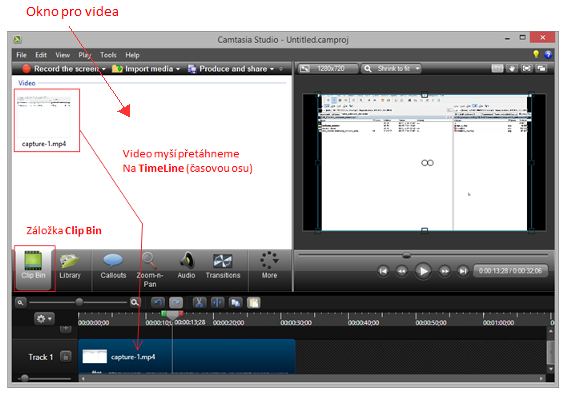The width and height of the screenshot is (566, 396).
Task: Click timeline horizontal scroll right arrow
Action: click(541, 379)
